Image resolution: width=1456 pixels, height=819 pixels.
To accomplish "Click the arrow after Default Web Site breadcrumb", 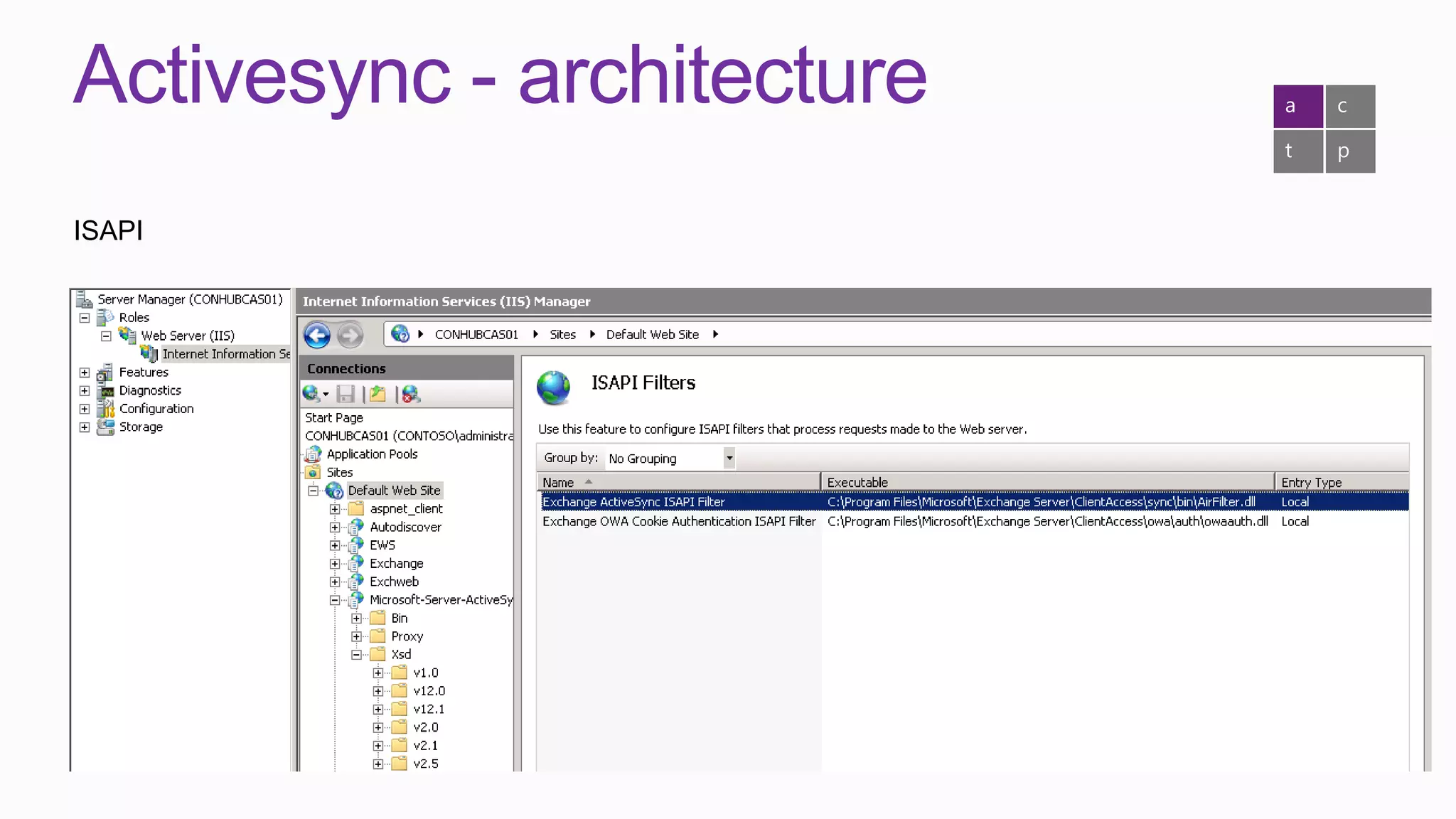I will pos(715,334).
